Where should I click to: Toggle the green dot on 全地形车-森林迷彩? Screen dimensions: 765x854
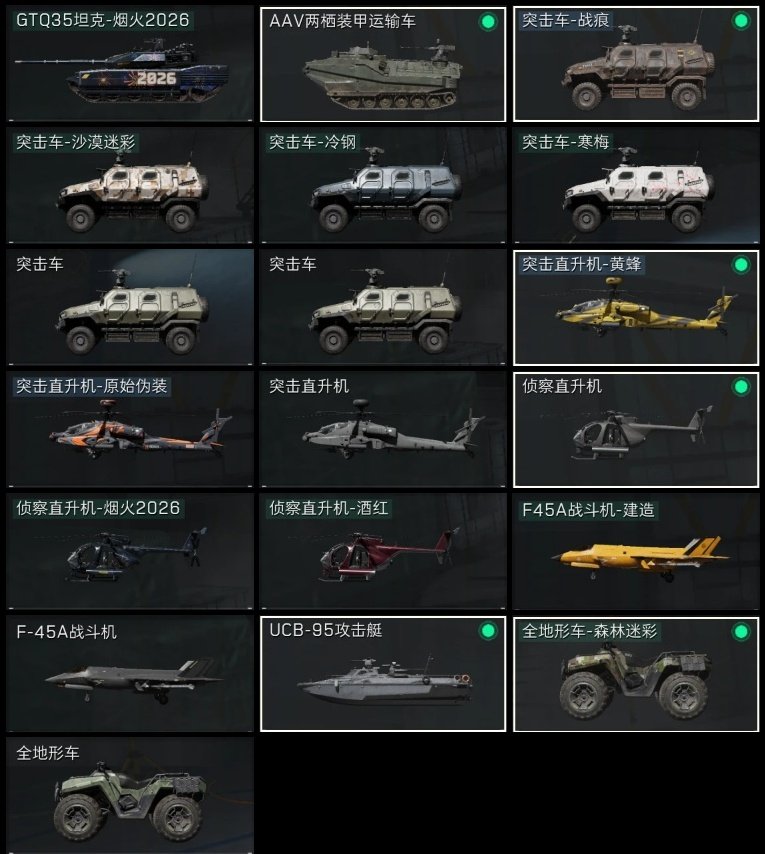pyautogui.click(x=740, y=632)
